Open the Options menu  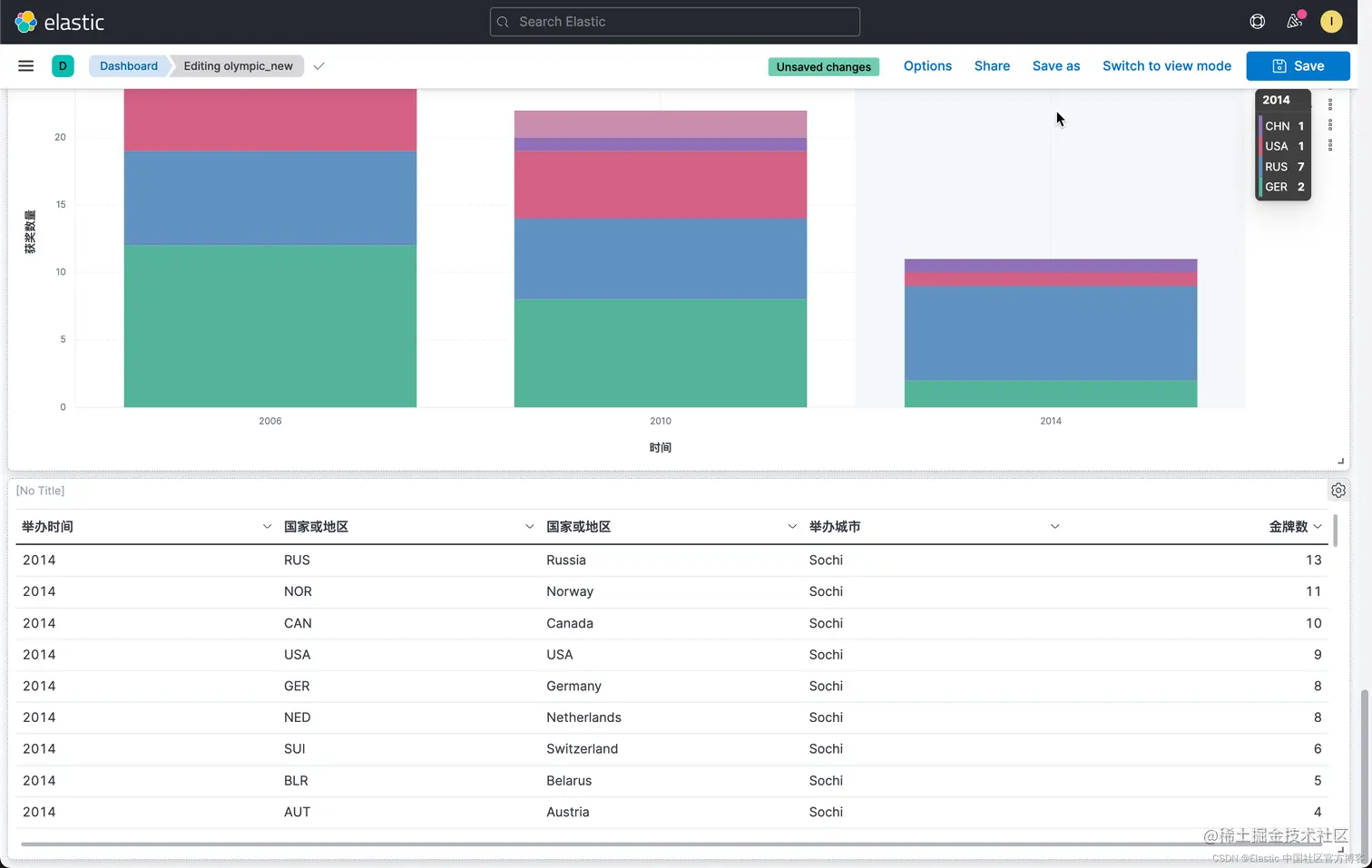point(927,66)
